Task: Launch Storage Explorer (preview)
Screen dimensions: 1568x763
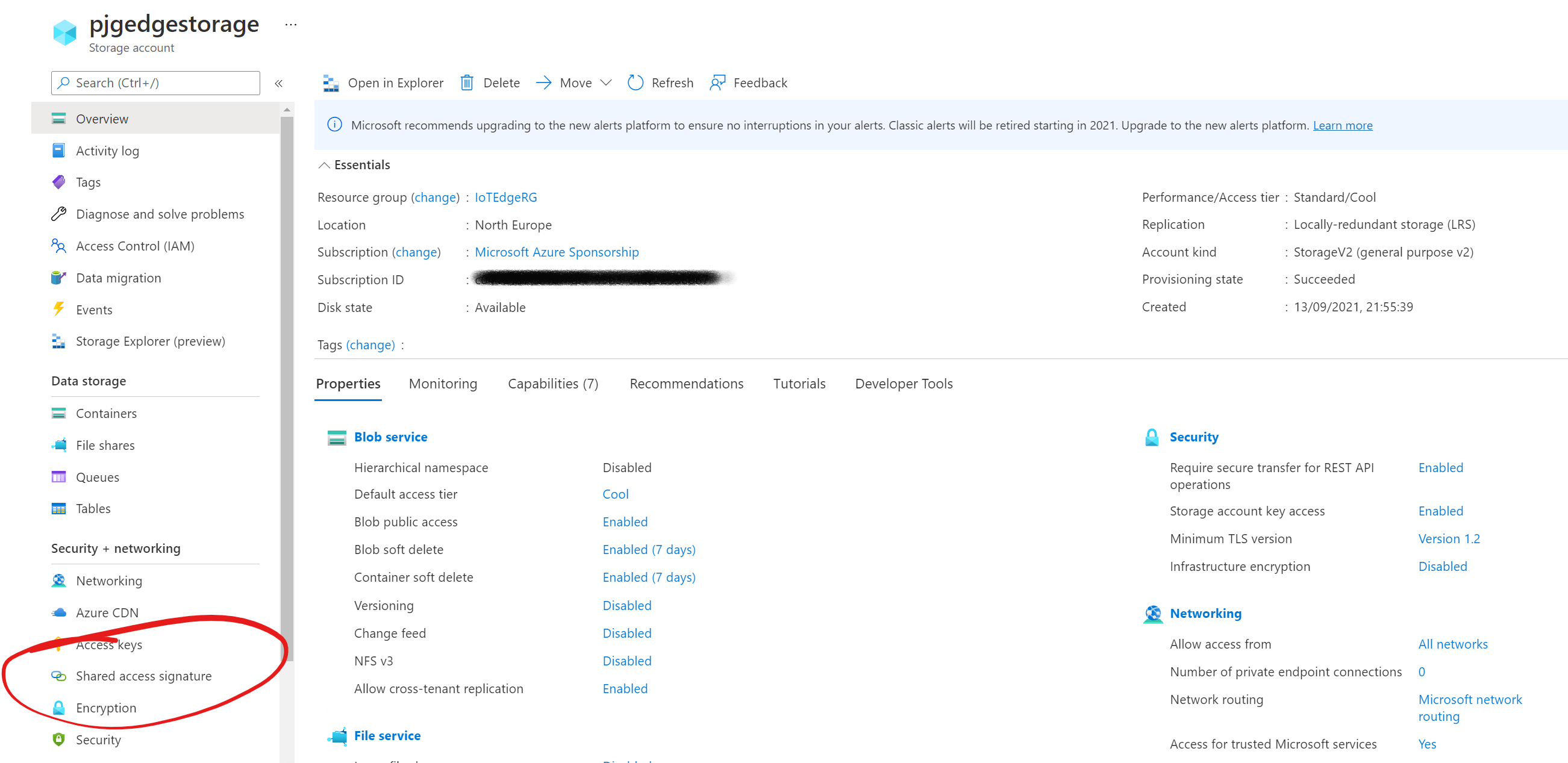Action: 151,341
